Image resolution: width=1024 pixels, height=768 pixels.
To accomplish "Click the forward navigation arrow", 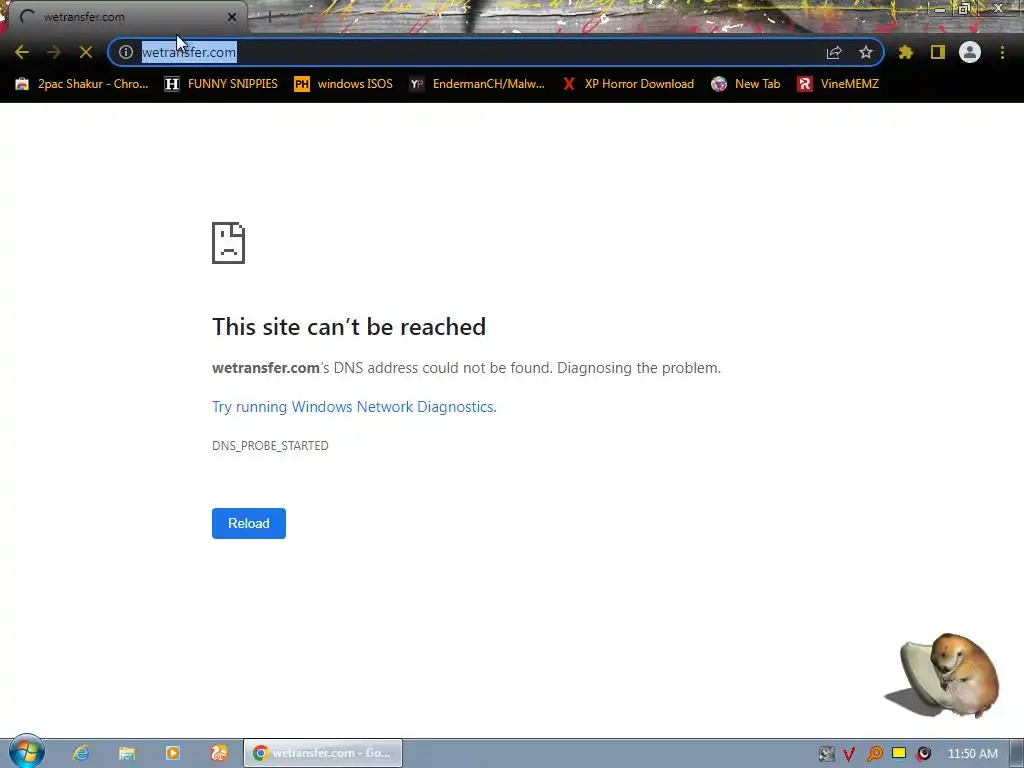I will [x=54, y=52].
